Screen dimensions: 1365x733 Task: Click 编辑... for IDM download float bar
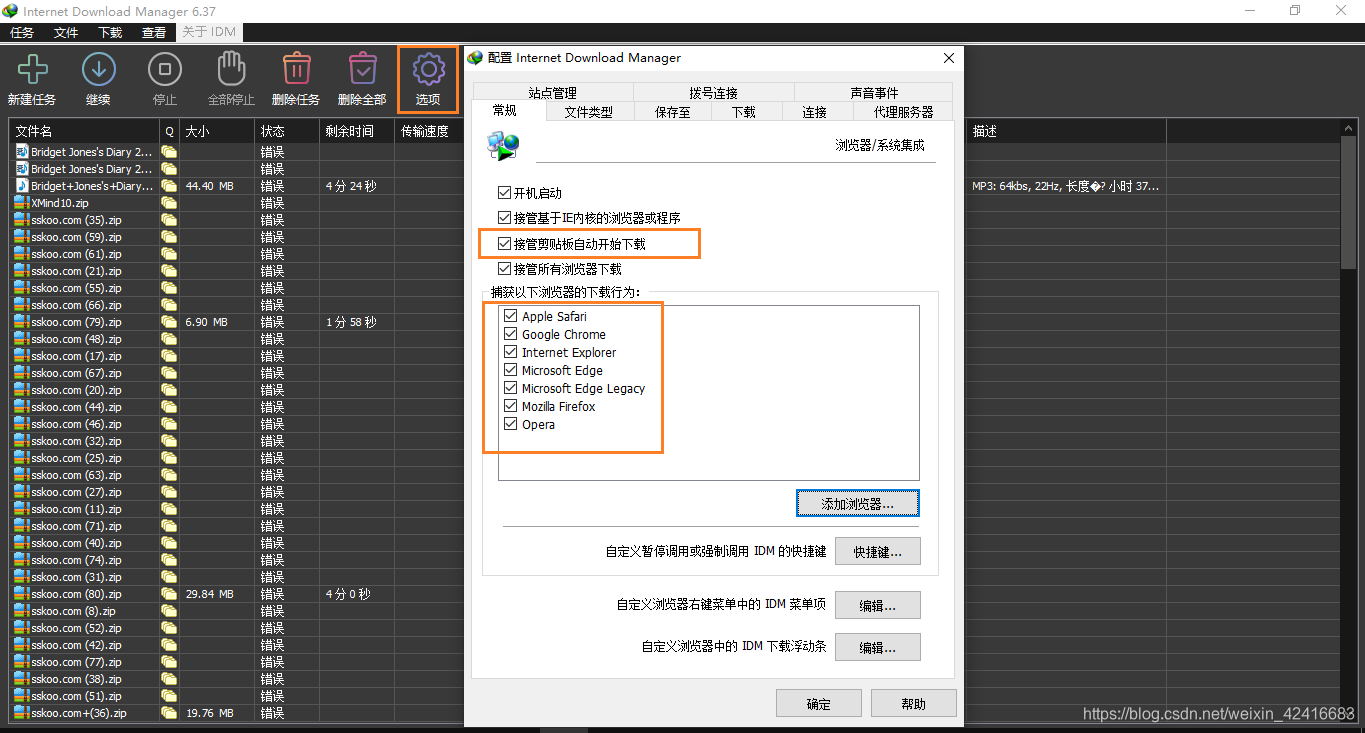coord(877,647)
